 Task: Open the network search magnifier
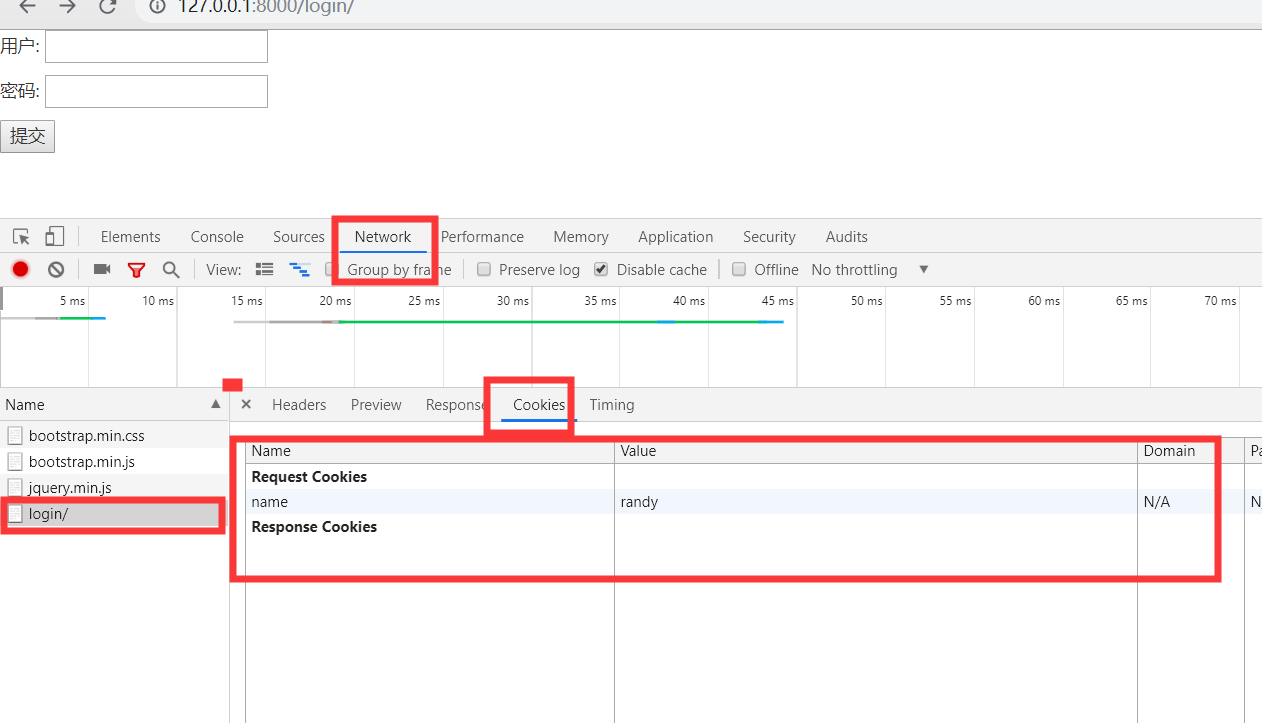click(171, 269)
